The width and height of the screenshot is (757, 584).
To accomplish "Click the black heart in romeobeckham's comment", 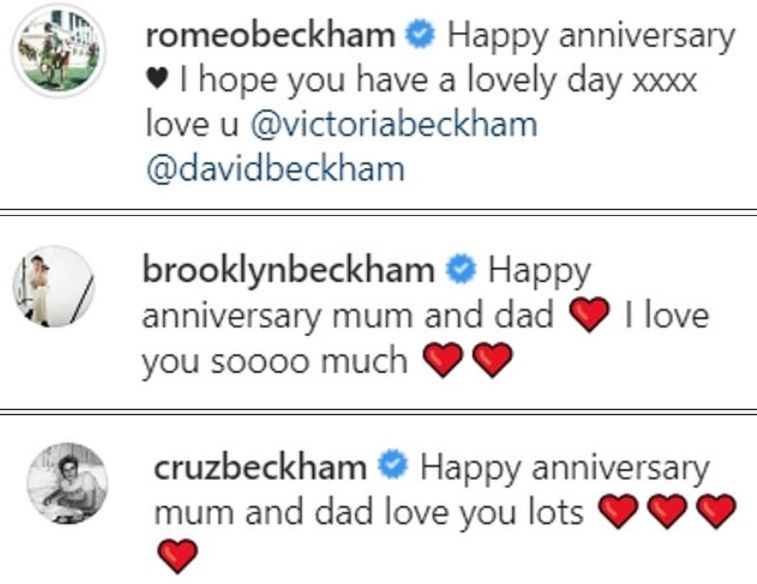I will (x=155, y=81).
